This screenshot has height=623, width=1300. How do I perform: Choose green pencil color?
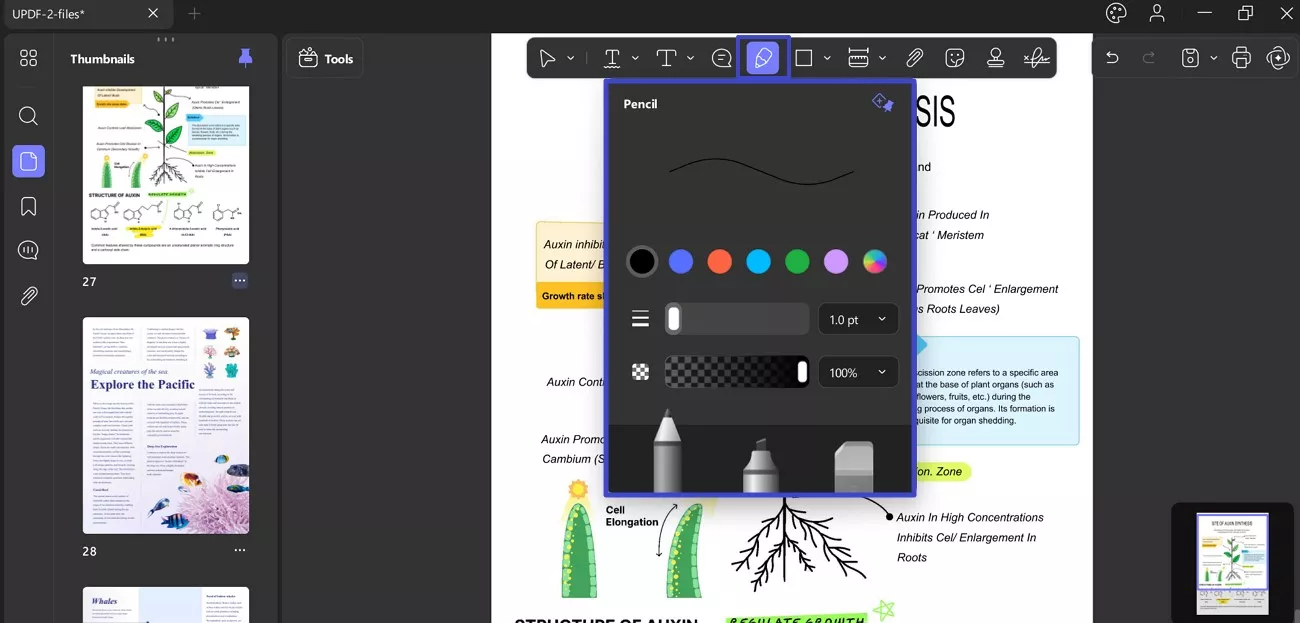coord(797,262)
